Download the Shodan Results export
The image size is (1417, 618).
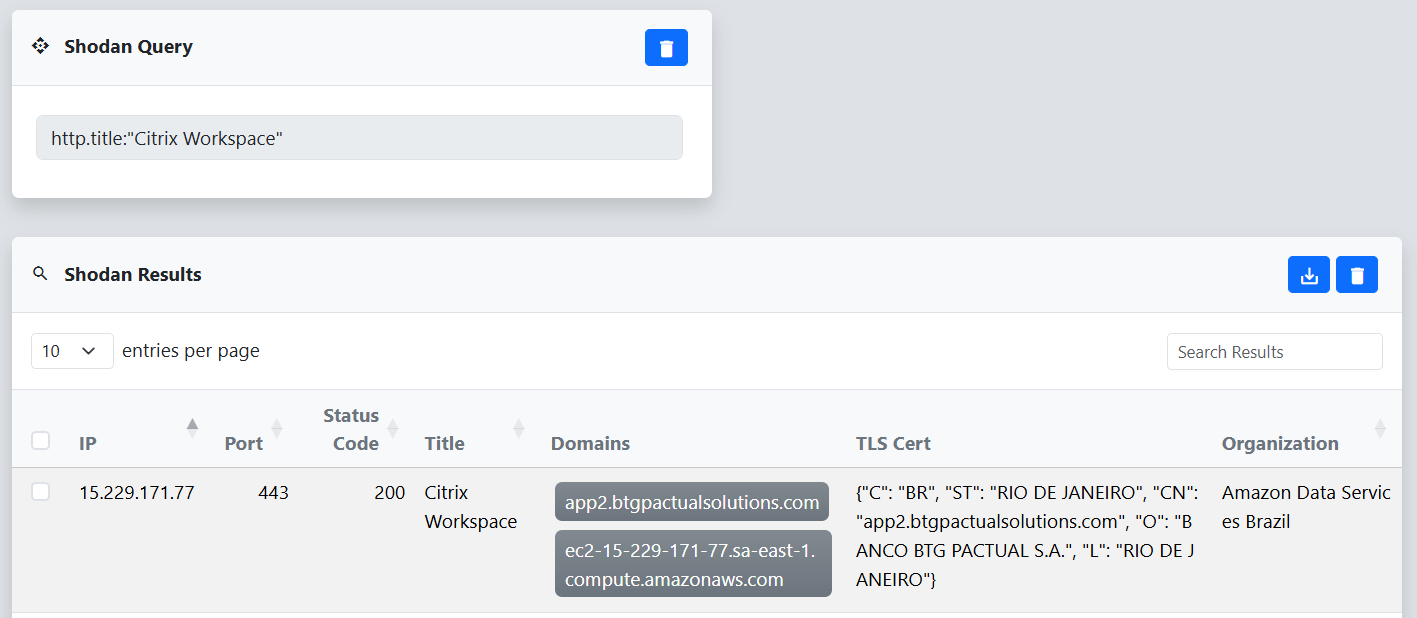coord(1309,274)
